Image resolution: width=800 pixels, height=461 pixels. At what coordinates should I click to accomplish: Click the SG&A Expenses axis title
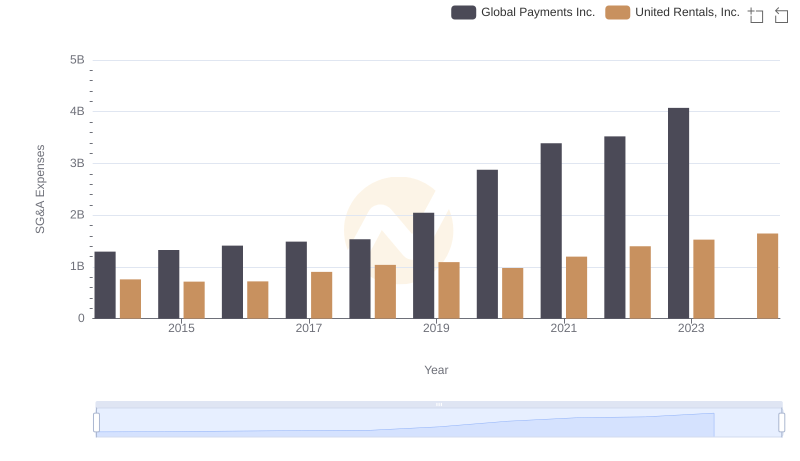[x=40, y=189]
